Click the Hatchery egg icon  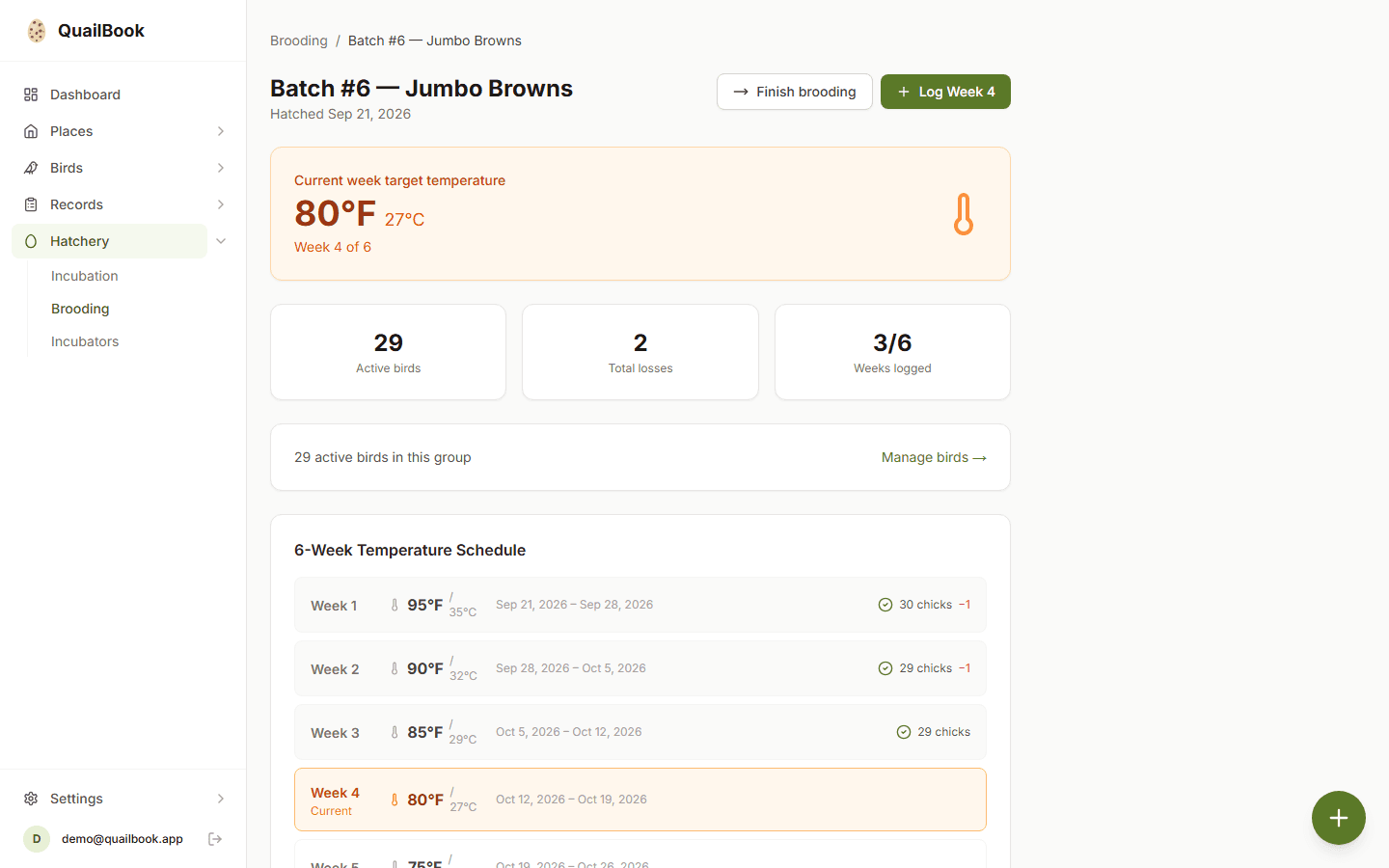click(x=31, y=241)
